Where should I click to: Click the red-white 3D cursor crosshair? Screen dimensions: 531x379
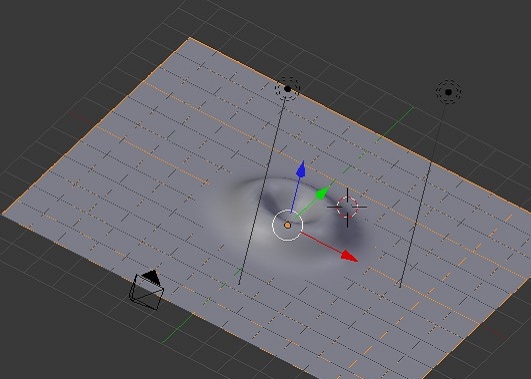(347, 207)
